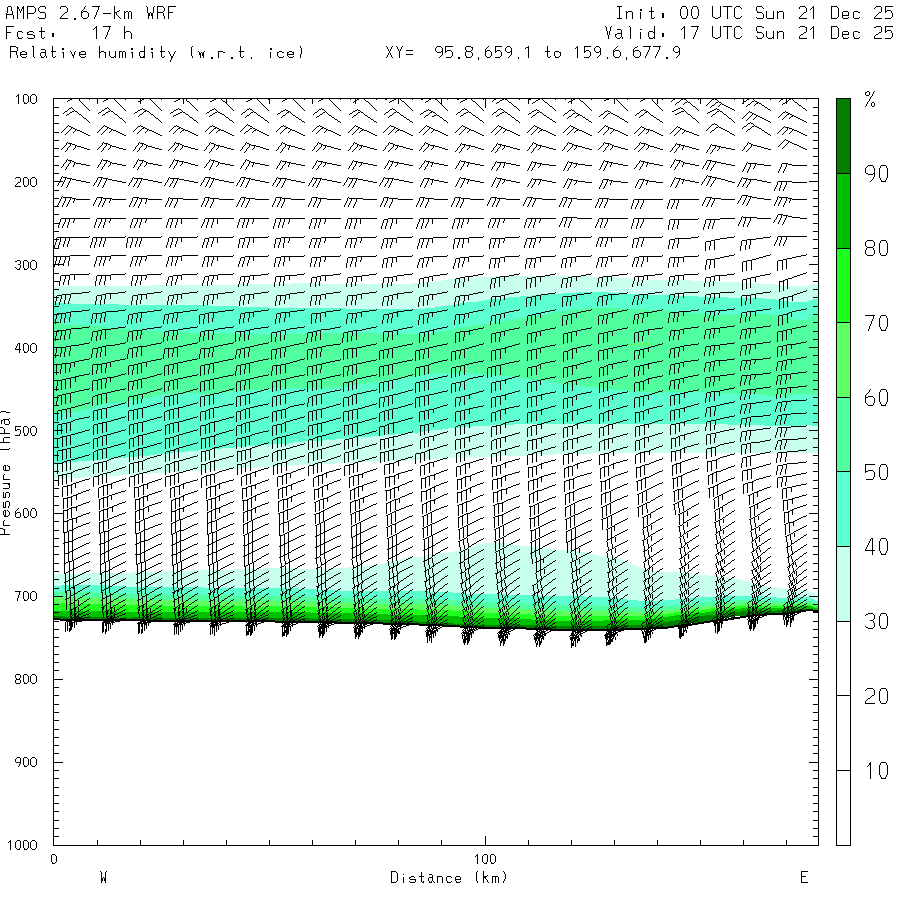900x900 pixels.
Task: Click the 1000 hPa pressure axis label
Action: (22, 845)
